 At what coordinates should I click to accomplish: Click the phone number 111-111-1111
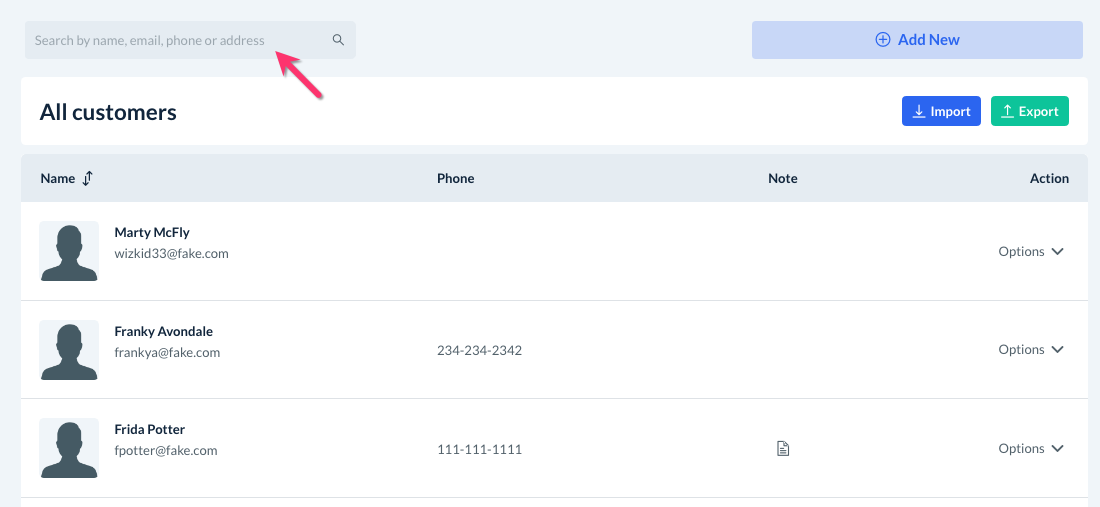[x=479, y=449]
